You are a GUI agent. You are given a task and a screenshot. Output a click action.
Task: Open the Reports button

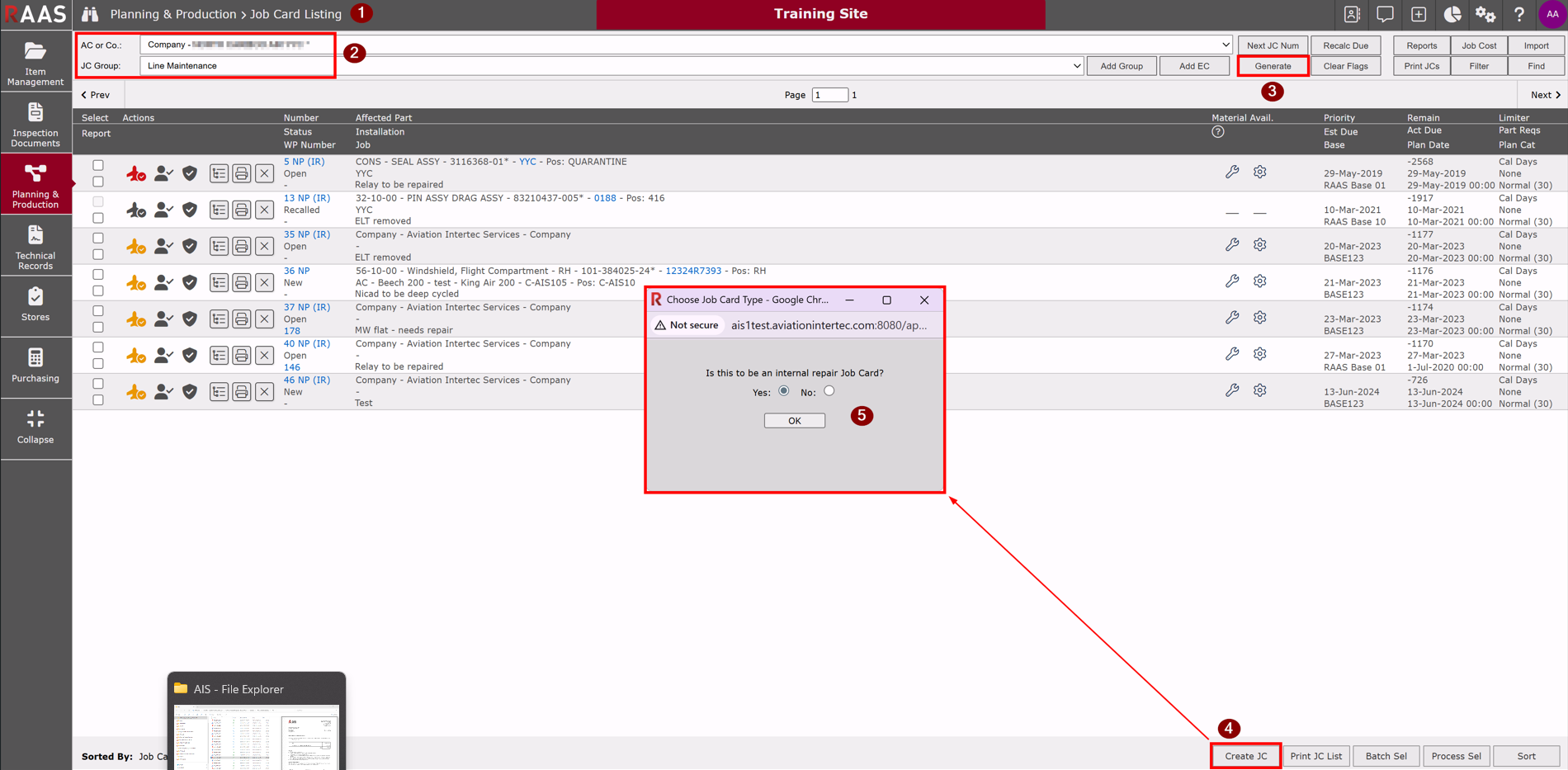tap(1422, 45)
